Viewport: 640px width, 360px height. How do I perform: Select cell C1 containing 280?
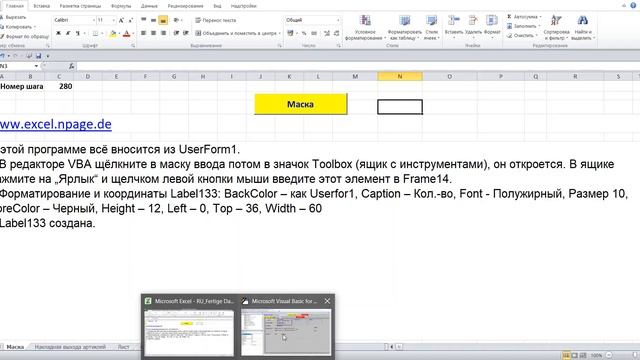[59, 87]
